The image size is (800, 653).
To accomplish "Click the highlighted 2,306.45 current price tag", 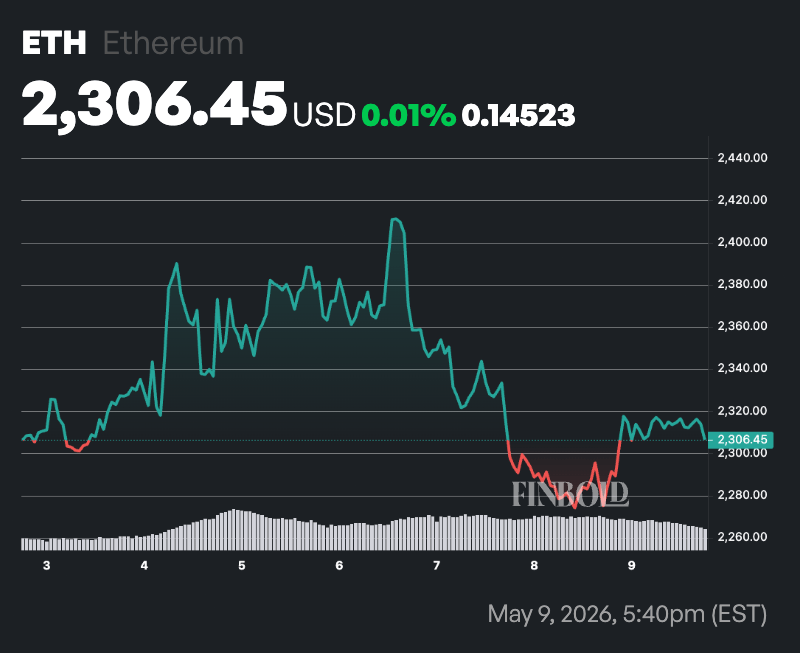I will coord(741,440).
